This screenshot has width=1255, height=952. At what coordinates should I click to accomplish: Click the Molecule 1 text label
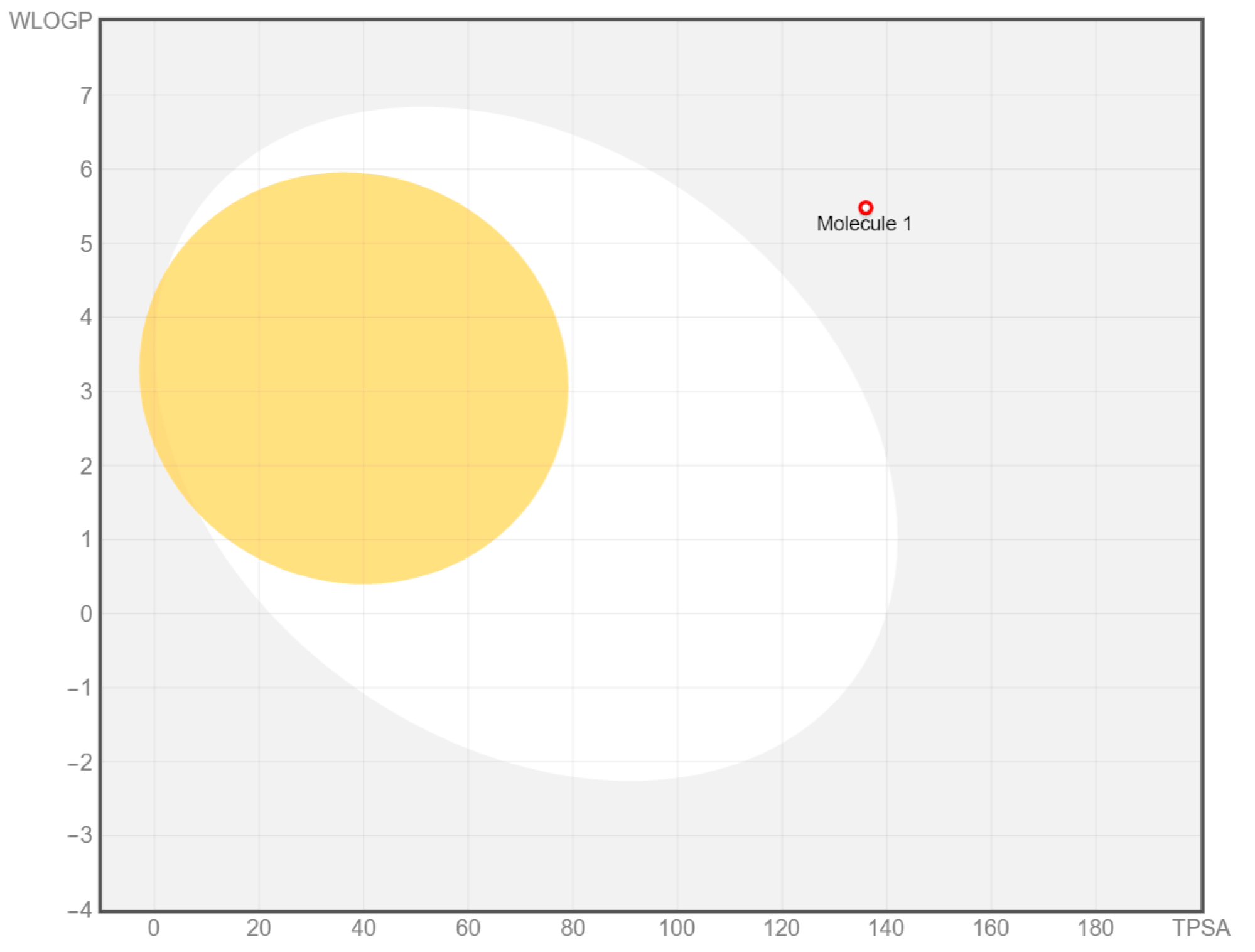(x=863, y=224)
